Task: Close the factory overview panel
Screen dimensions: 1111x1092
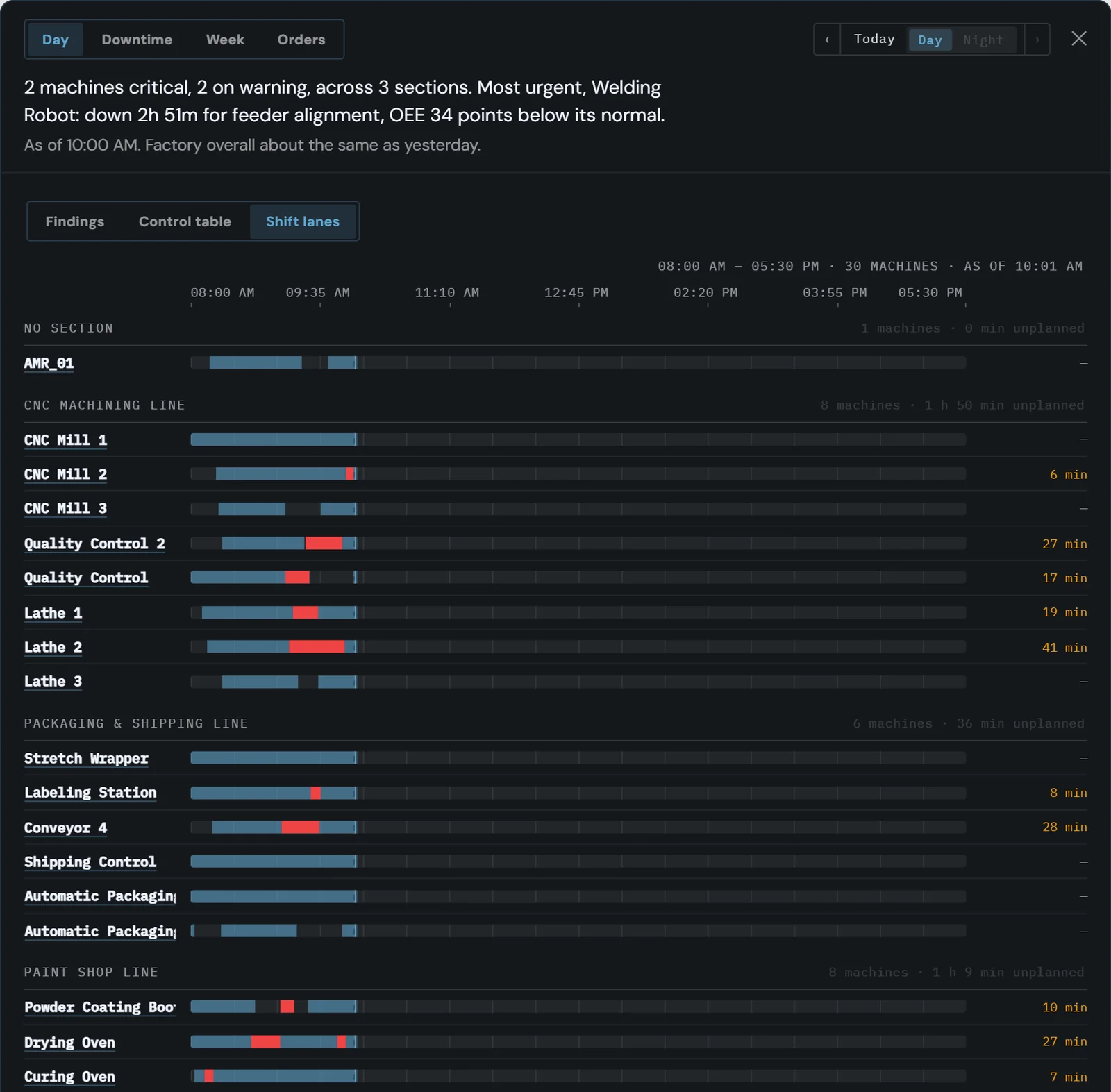Action: pos(1078,39)
